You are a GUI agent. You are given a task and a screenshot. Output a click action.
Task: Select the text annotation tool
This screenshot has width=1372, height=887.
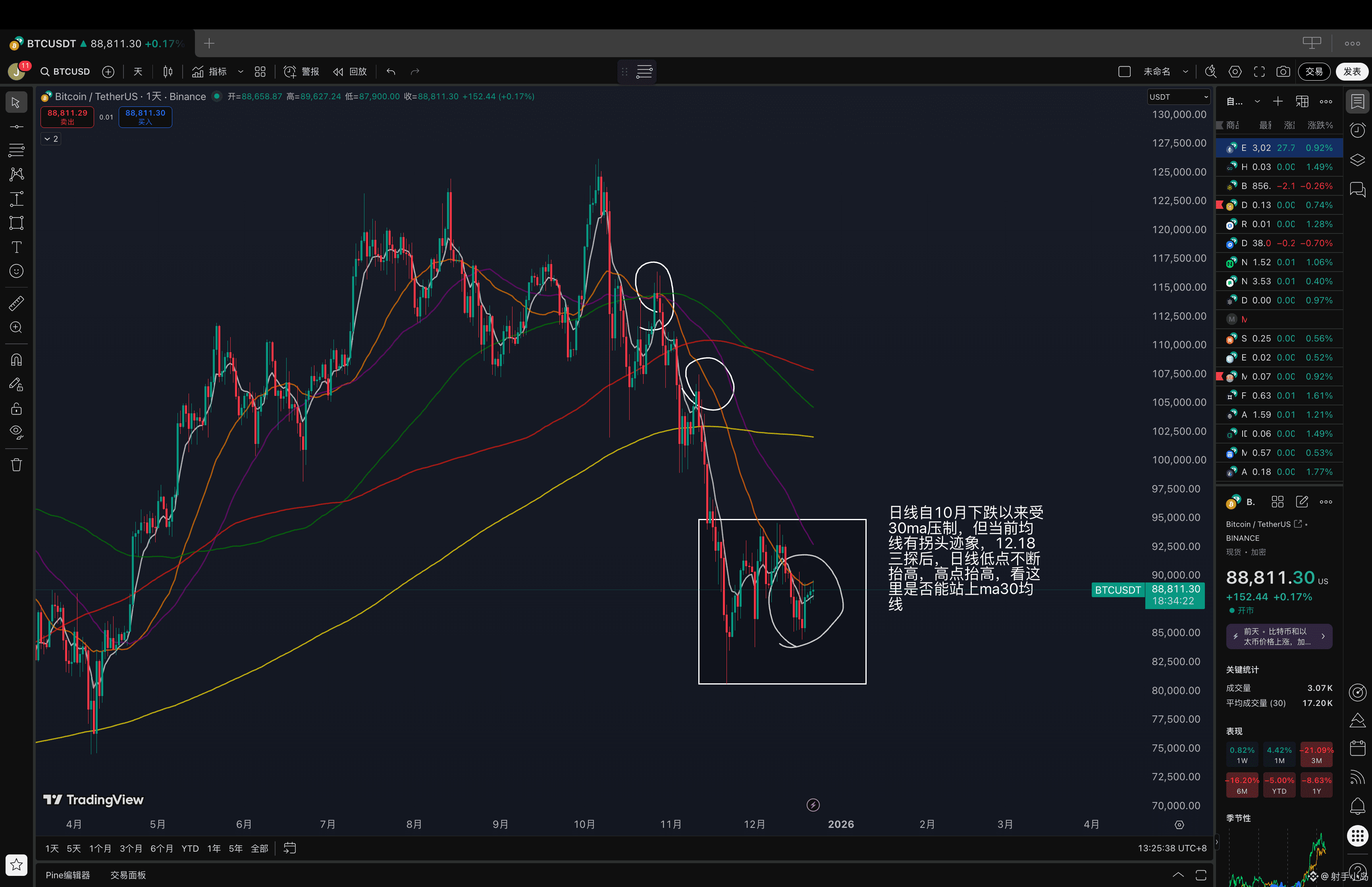coord(16,247)
